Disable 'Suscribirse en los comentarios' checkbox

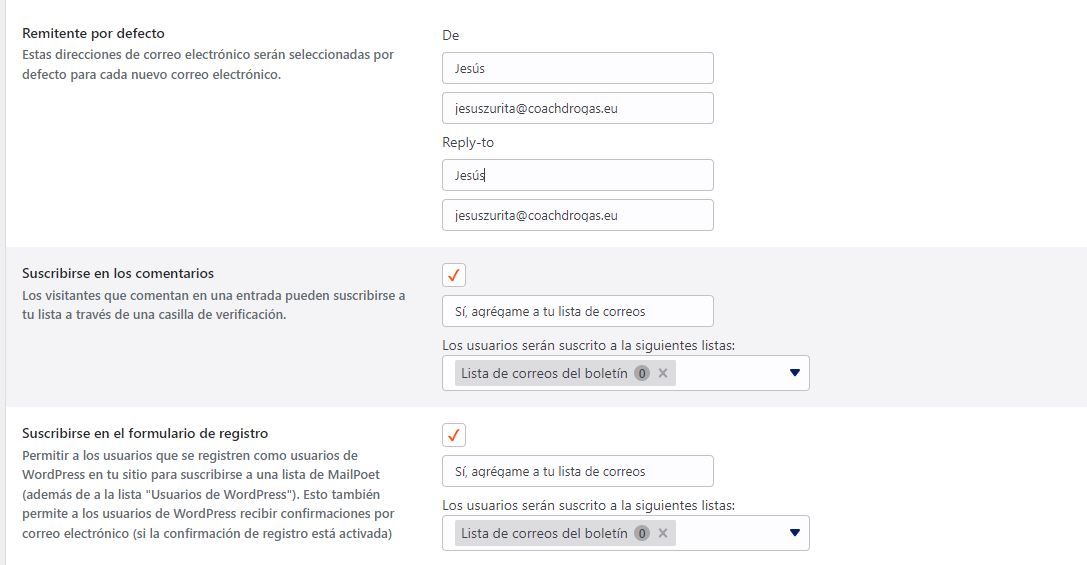click(454, 275)
